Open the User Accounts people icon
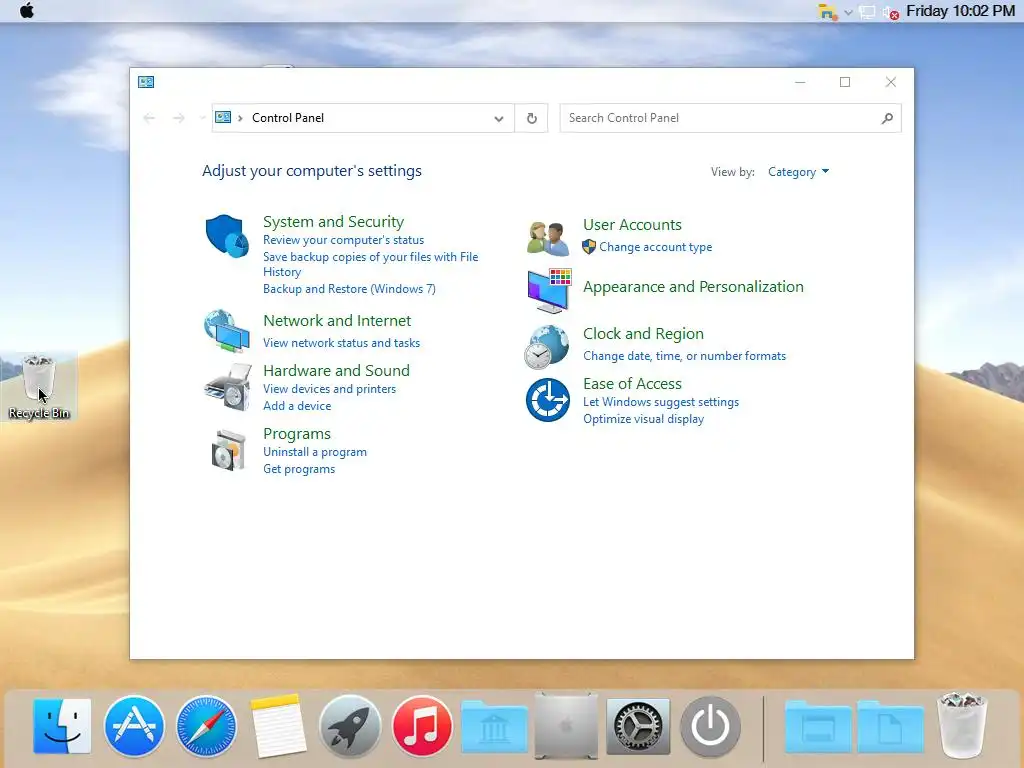The image size is (1024, 768). pyautogui.click(x=548, y=238)
